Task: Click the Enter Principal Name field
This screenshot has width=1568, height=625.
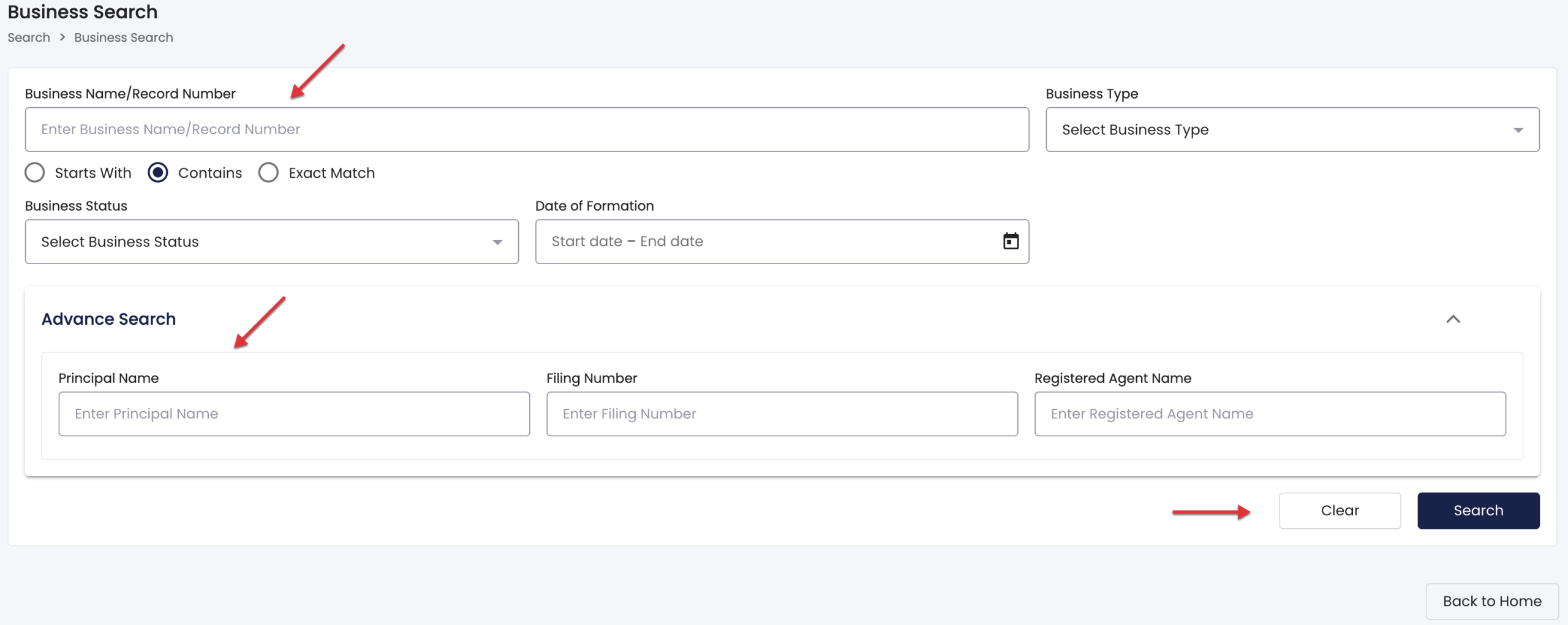Action: pyautogui.click(x=294, y=414)
